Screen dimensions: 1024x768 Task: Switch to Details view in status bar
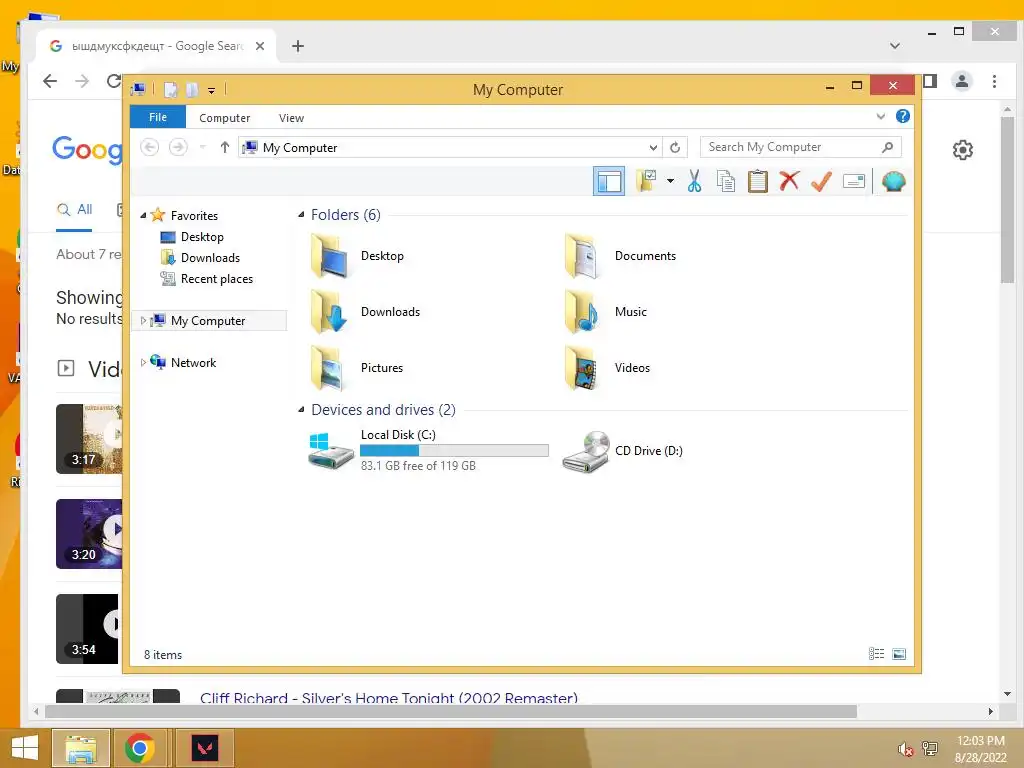click(x=876, y=654)
